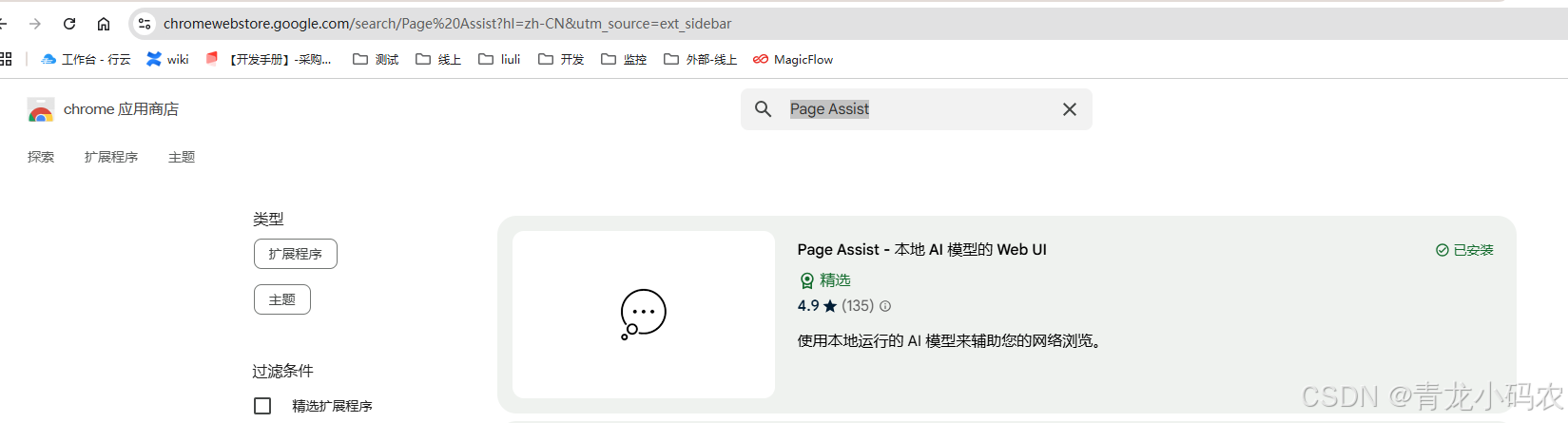Switch to the 扩展程序 tab
This screenshot has height=423, width=1568.
pos(111,157)
